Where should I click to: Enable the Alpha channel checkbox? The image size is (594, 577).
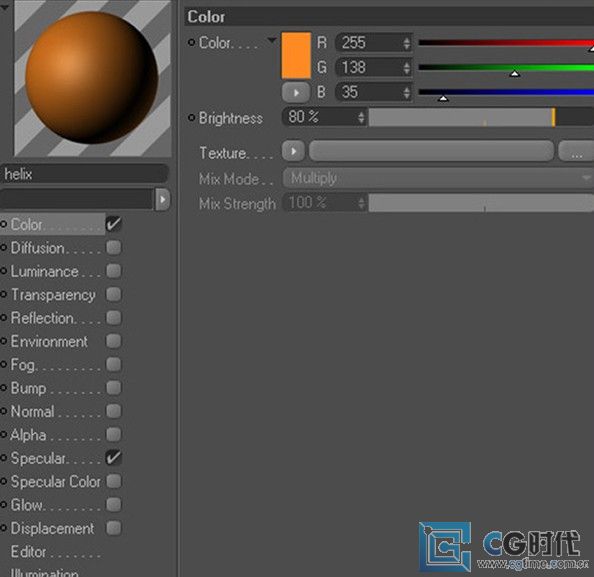[114, 434]
